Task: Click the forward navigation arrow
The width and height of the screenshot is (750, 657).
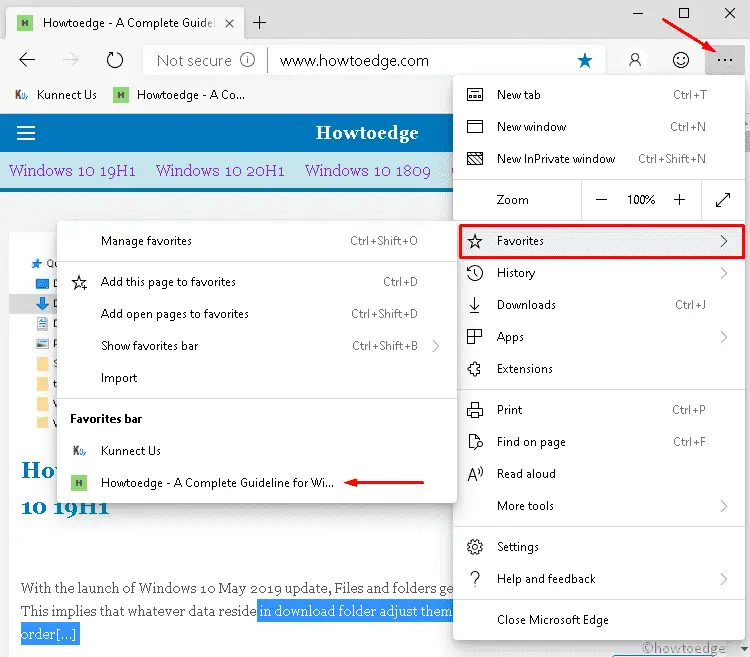Action: (x=70, y=60)
